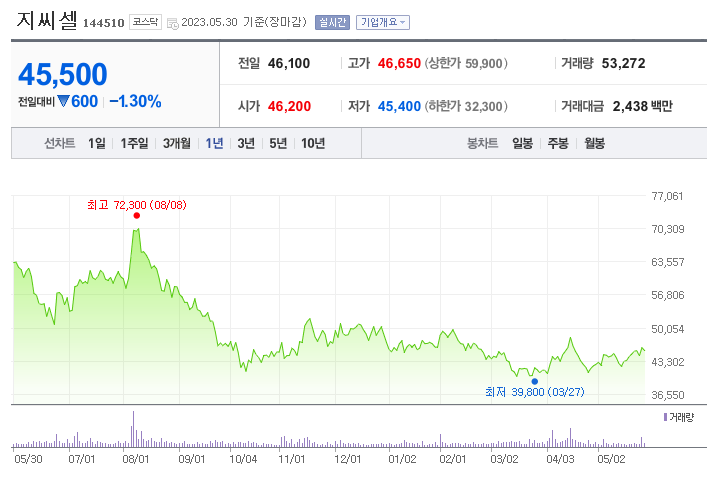Click the blue 최저 39,800 low marker
This screenshot has height=478, width=707.
(535, 381)
